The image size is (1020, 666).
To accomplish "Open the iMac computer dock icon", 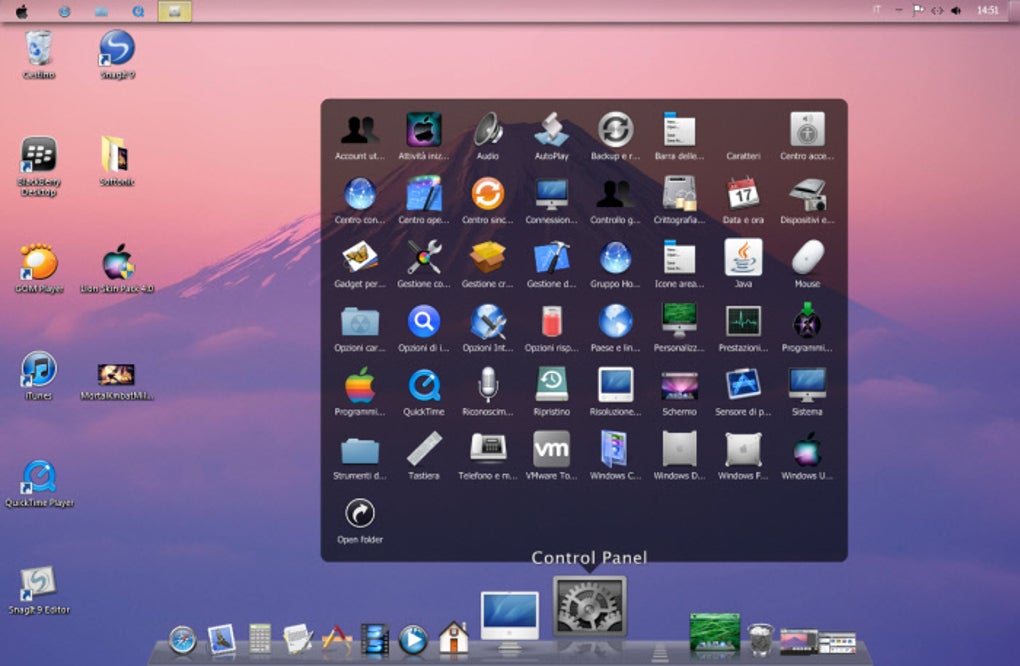I will [x=509, y=620].
